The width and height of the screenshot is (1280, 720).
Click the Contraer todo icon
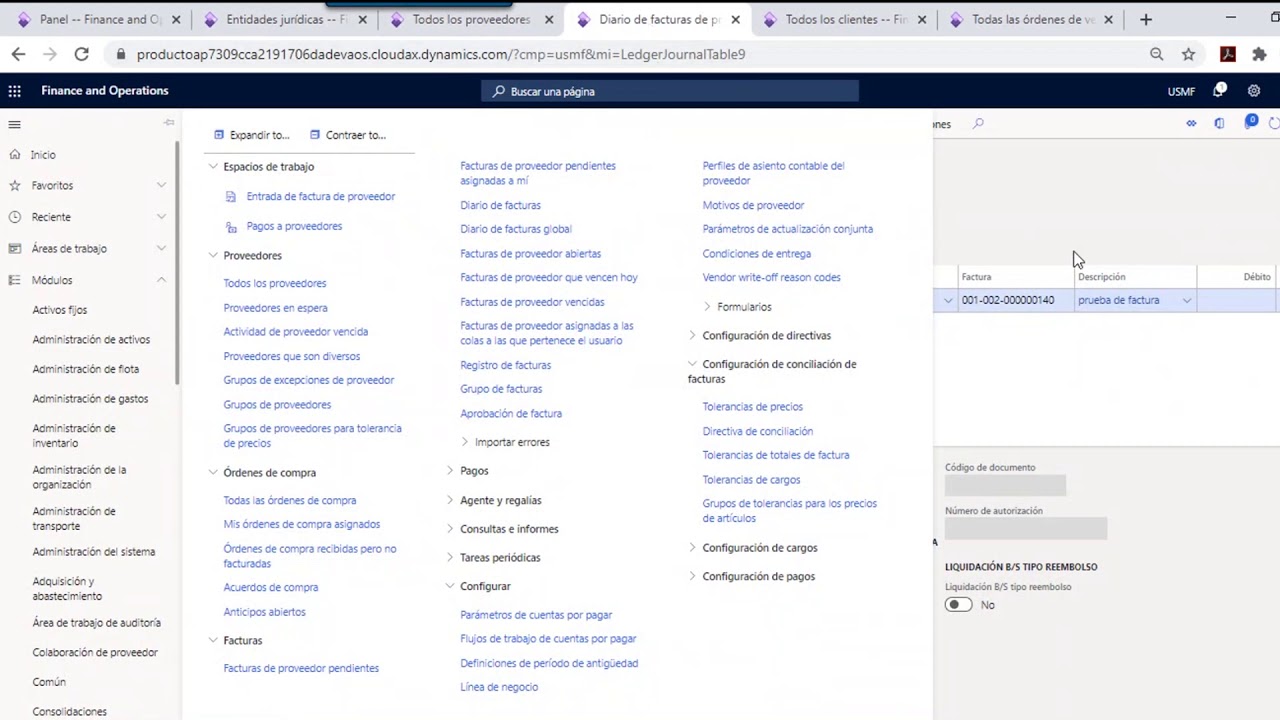tap(315, 135)
